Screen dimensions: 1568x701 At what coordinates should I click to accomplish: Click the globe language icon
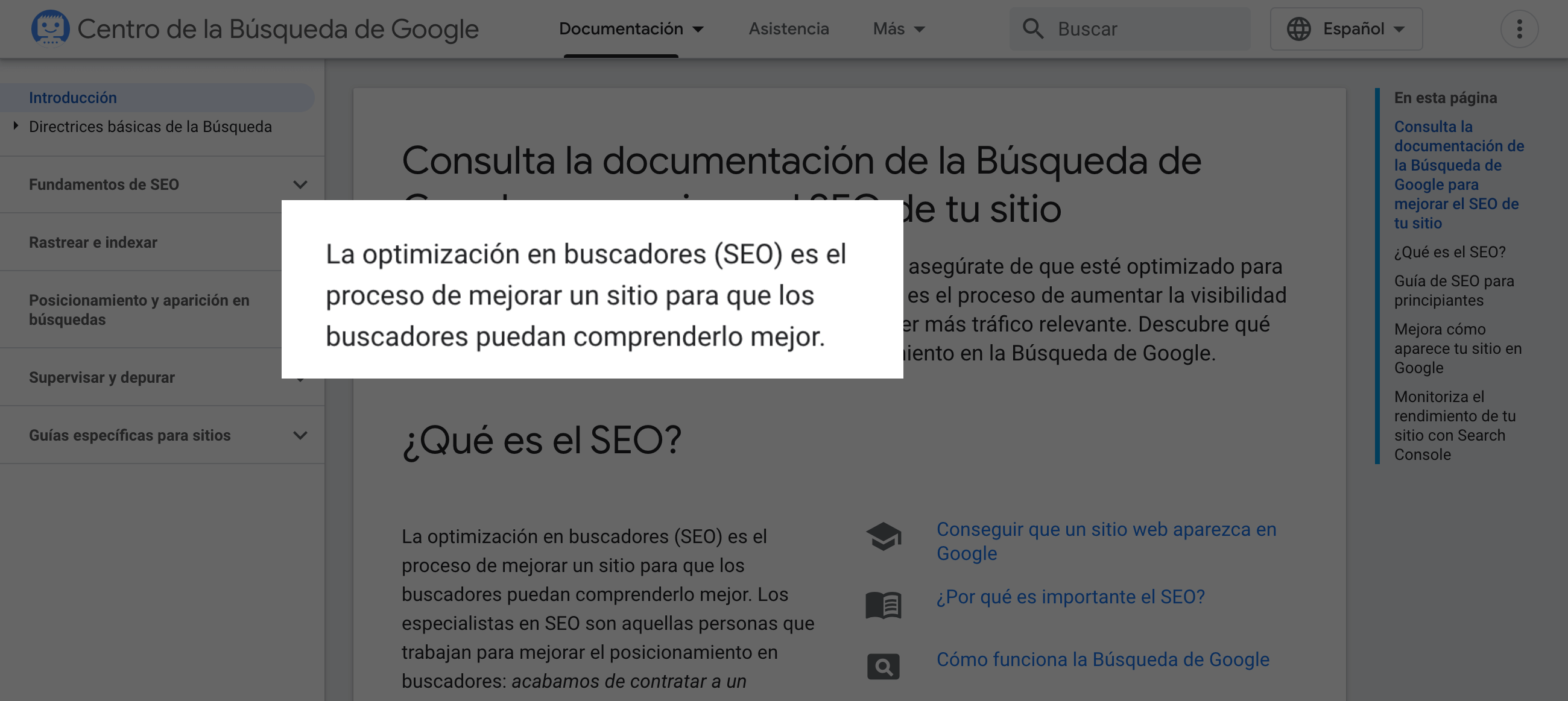[1298, 28]
